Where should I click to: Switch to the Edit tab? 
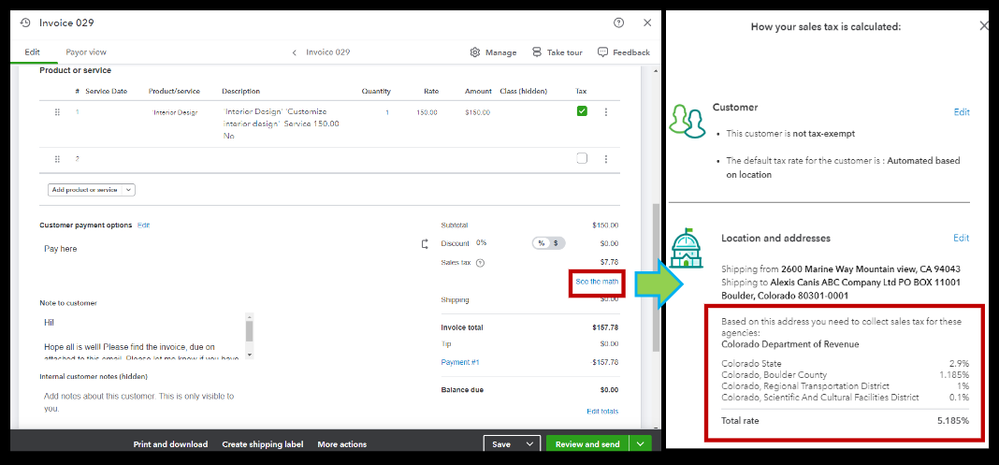(32, 52)
